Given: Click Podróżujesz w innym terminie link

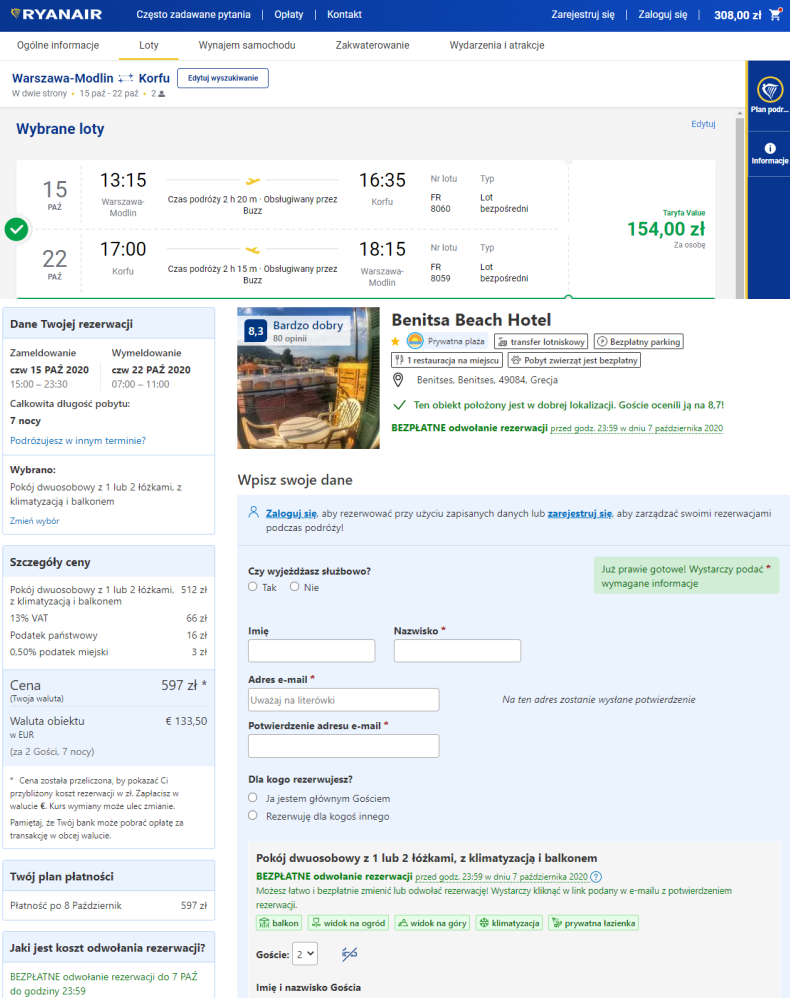Looking at the screenshot, I should [78, 440].
